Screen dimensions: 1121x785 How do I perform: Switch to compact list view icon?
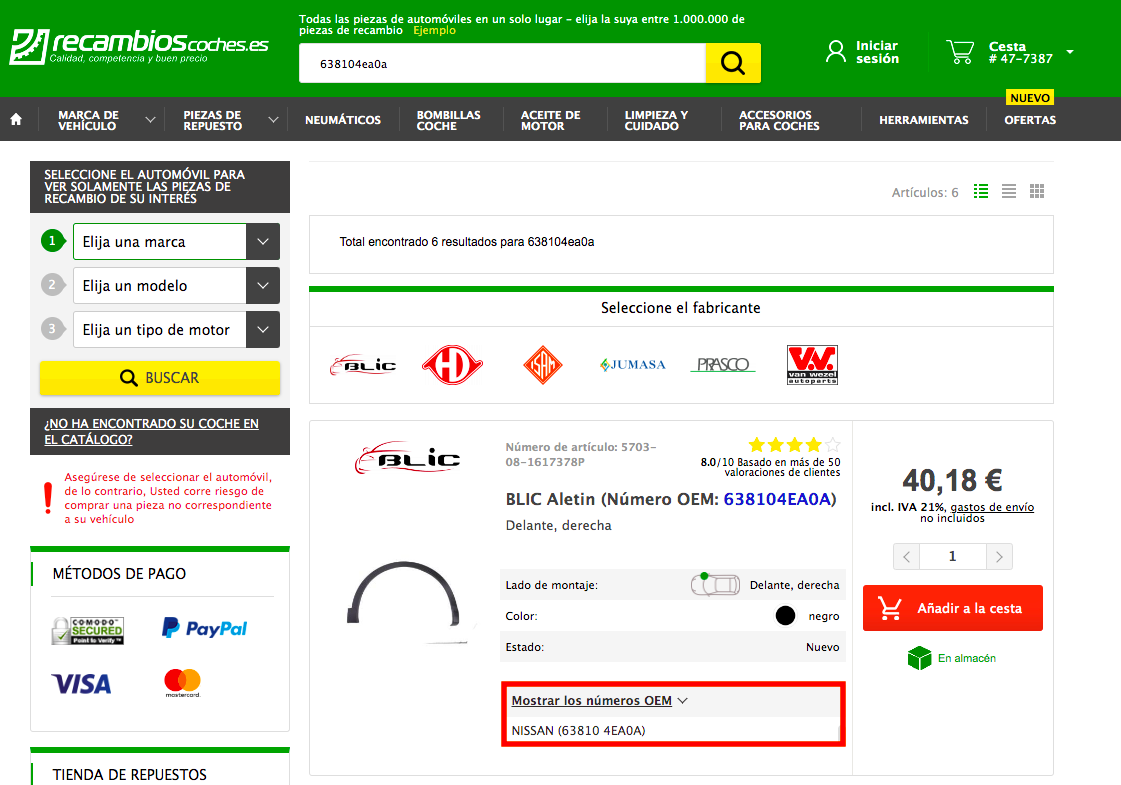point(1009,192)
